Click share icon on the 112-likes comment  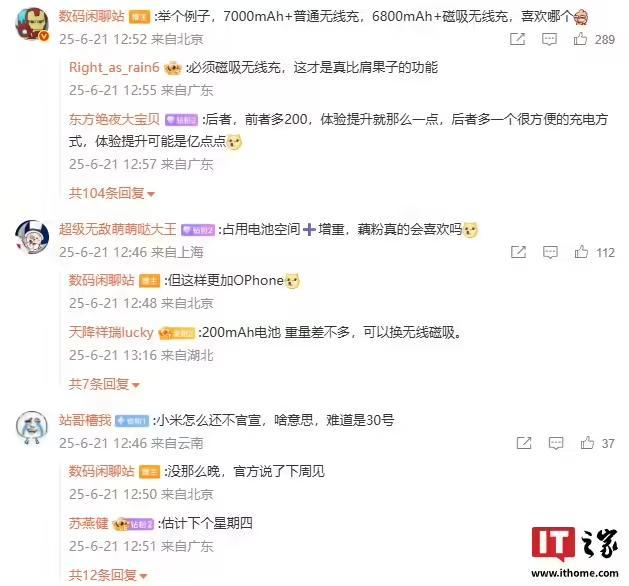pyautogui.click(x=518, y=252)
